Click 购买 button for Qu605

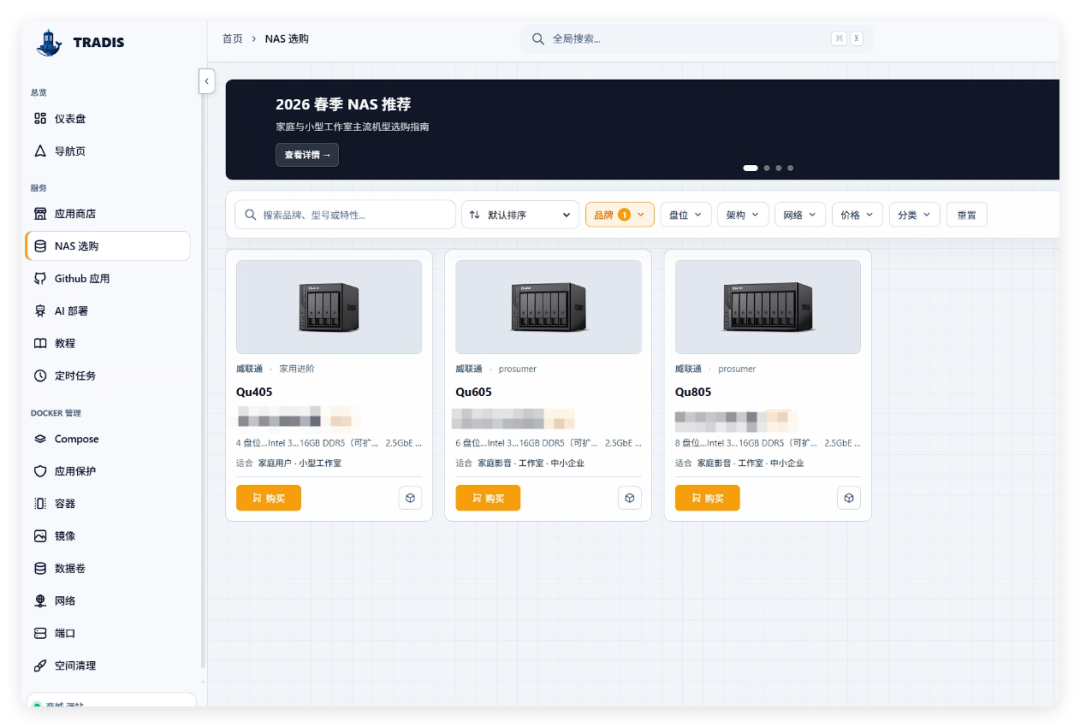[488, 498]
